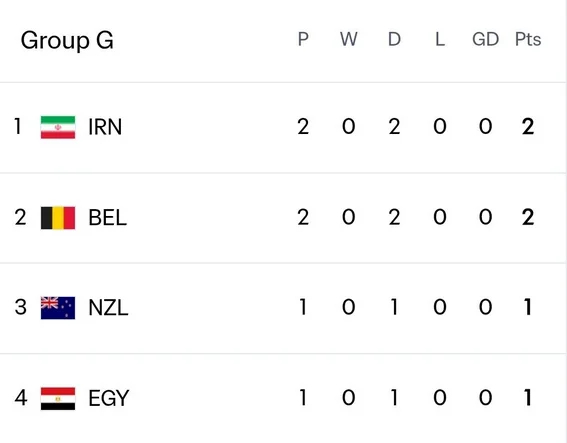Screen dimensions: 567x443
Task: Click the Iran flag icon
Action: (58, 127)
